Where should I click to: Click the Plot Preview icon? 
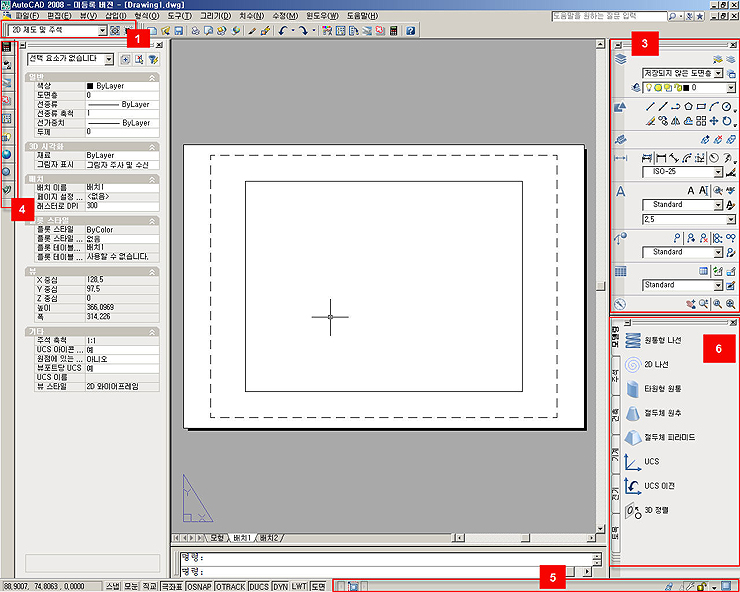point(208,31)
